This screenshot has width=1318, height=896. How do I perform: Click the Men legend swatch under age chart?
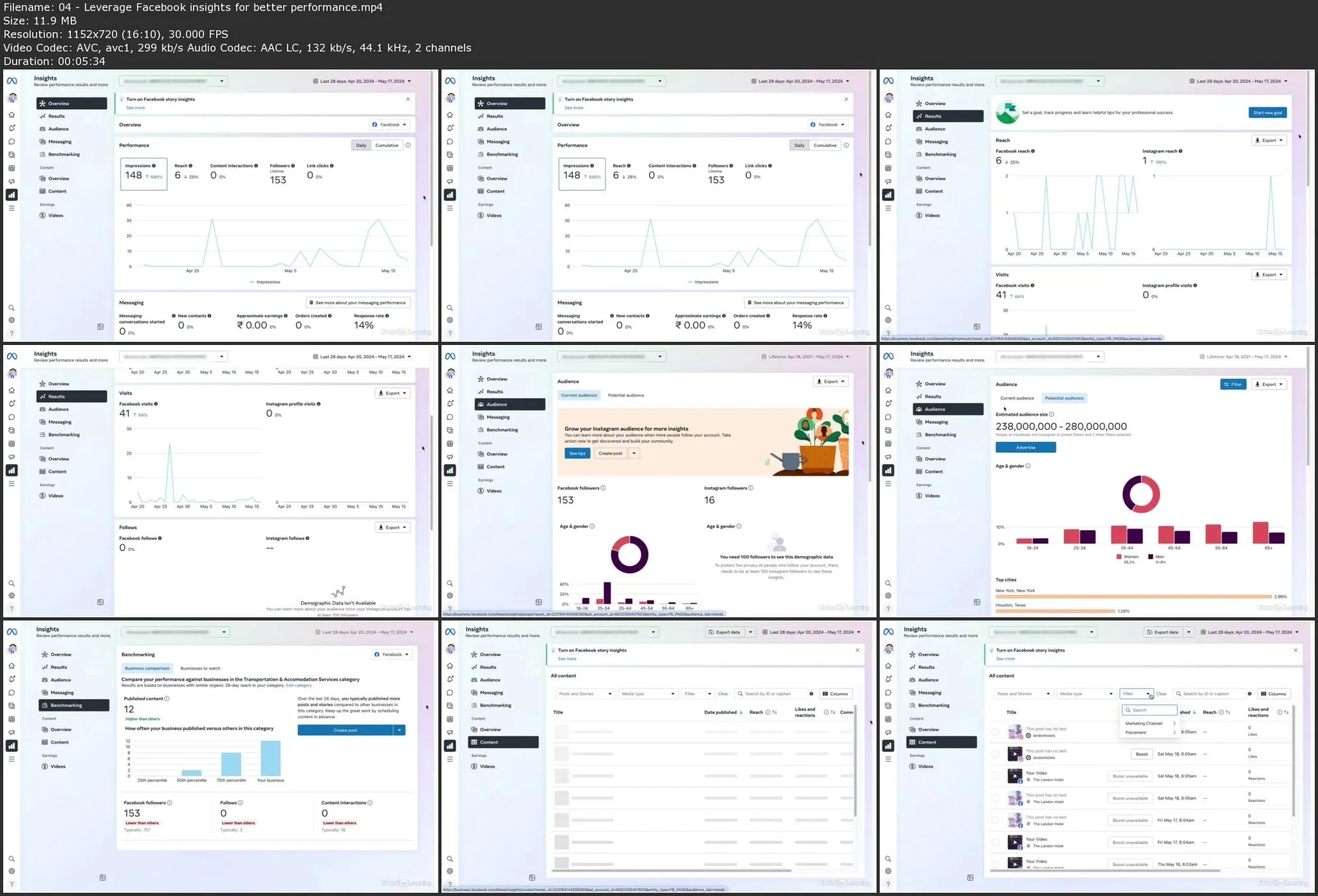click(x=1151, y=557)
